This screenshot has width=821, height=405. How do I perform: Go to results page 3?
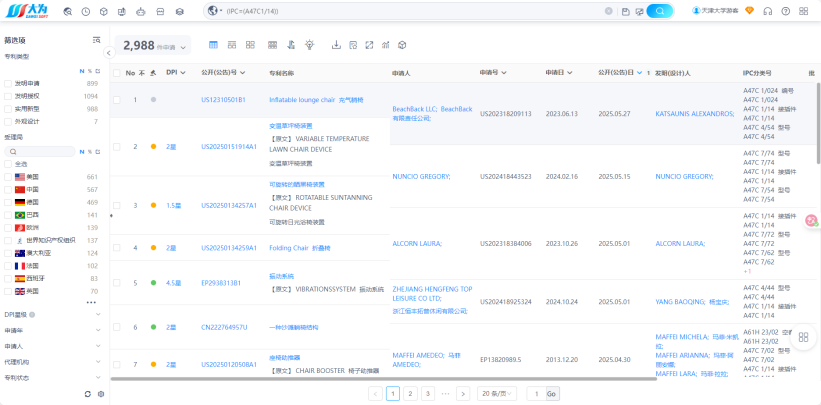click(x=428, y=393)
